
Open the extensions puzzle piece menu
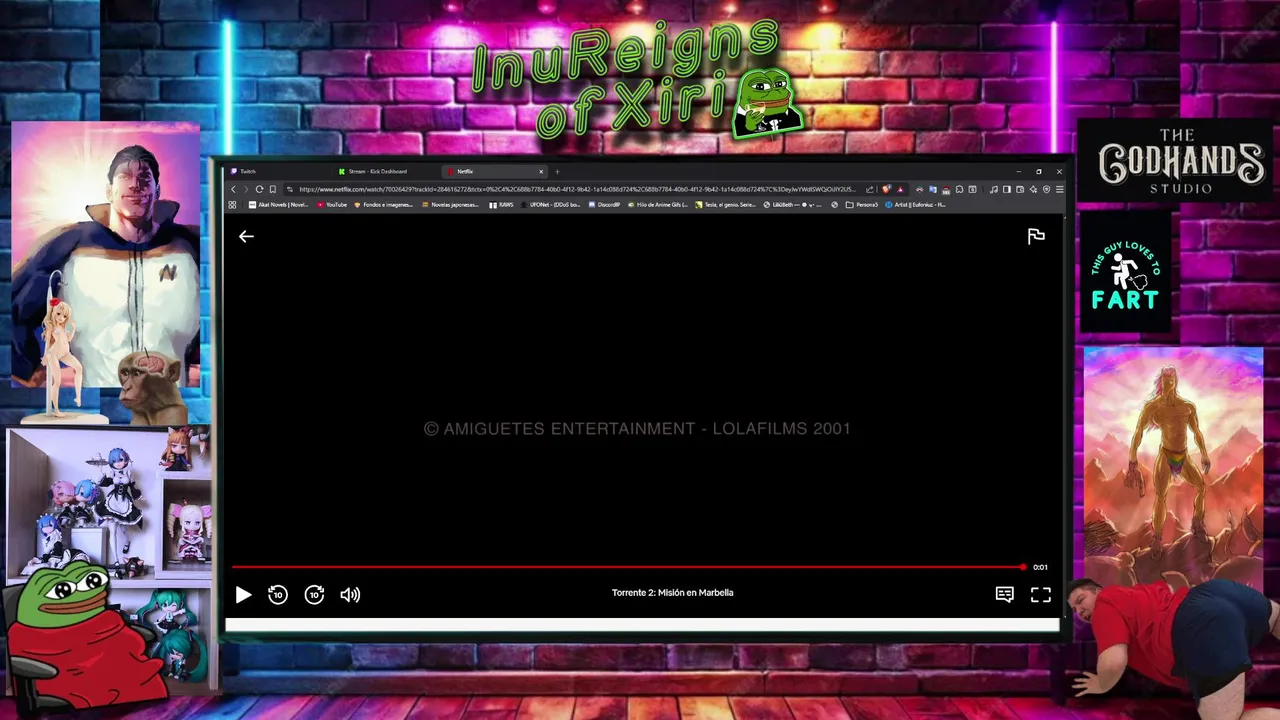[959, 189]
